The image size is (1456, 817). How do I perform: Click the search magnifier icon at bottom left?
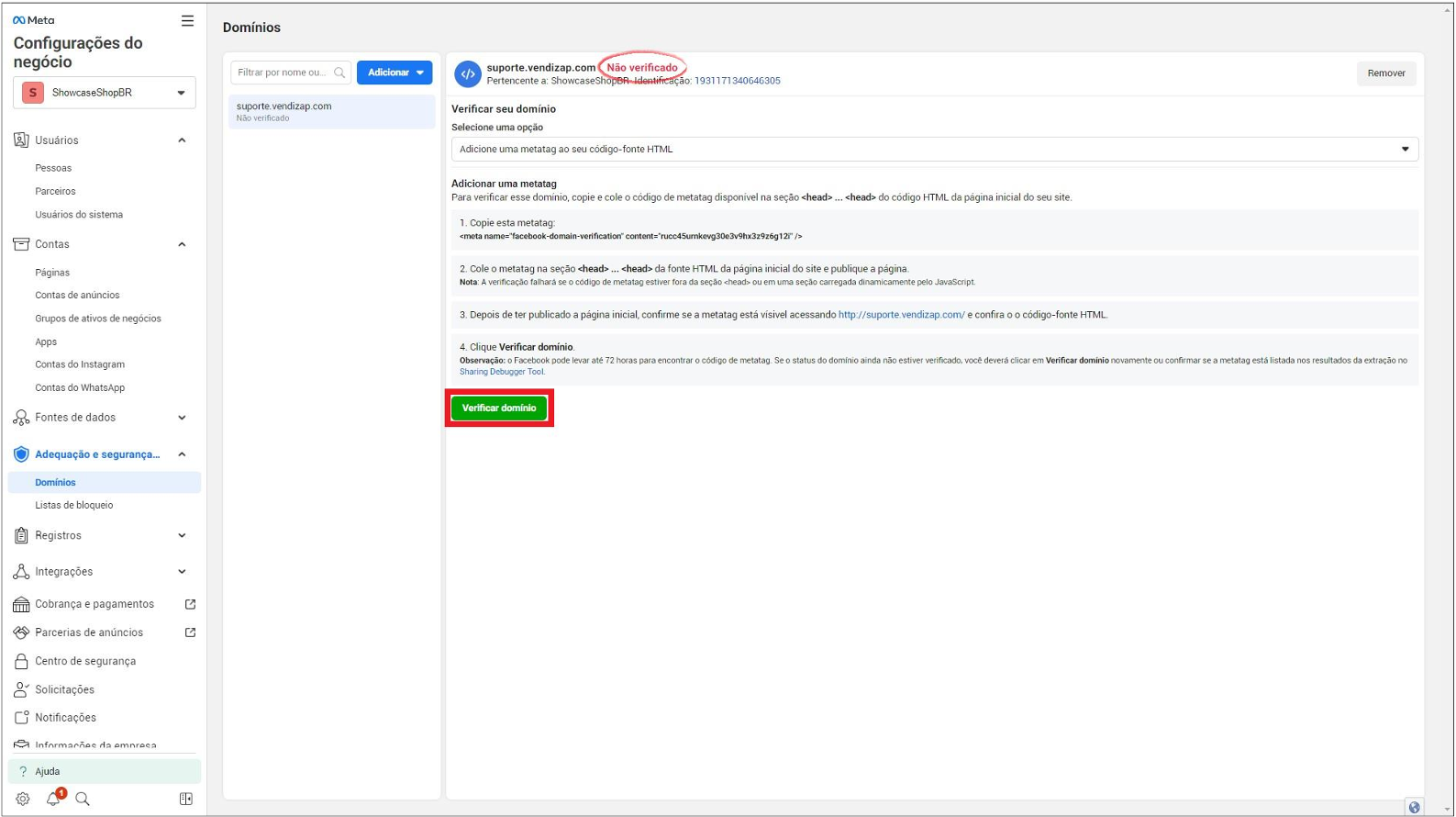tap(83, 799)
